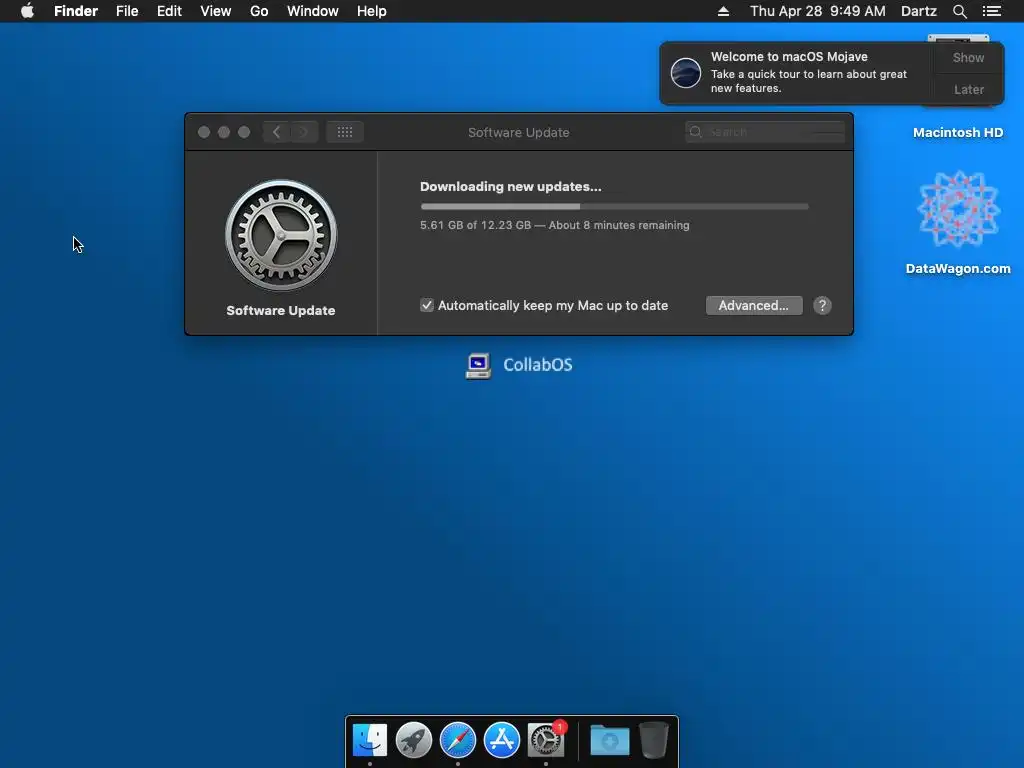Viewport: 1024px width, 768px height.
Task: Open the Edit menu
Action: click(169, 11)
